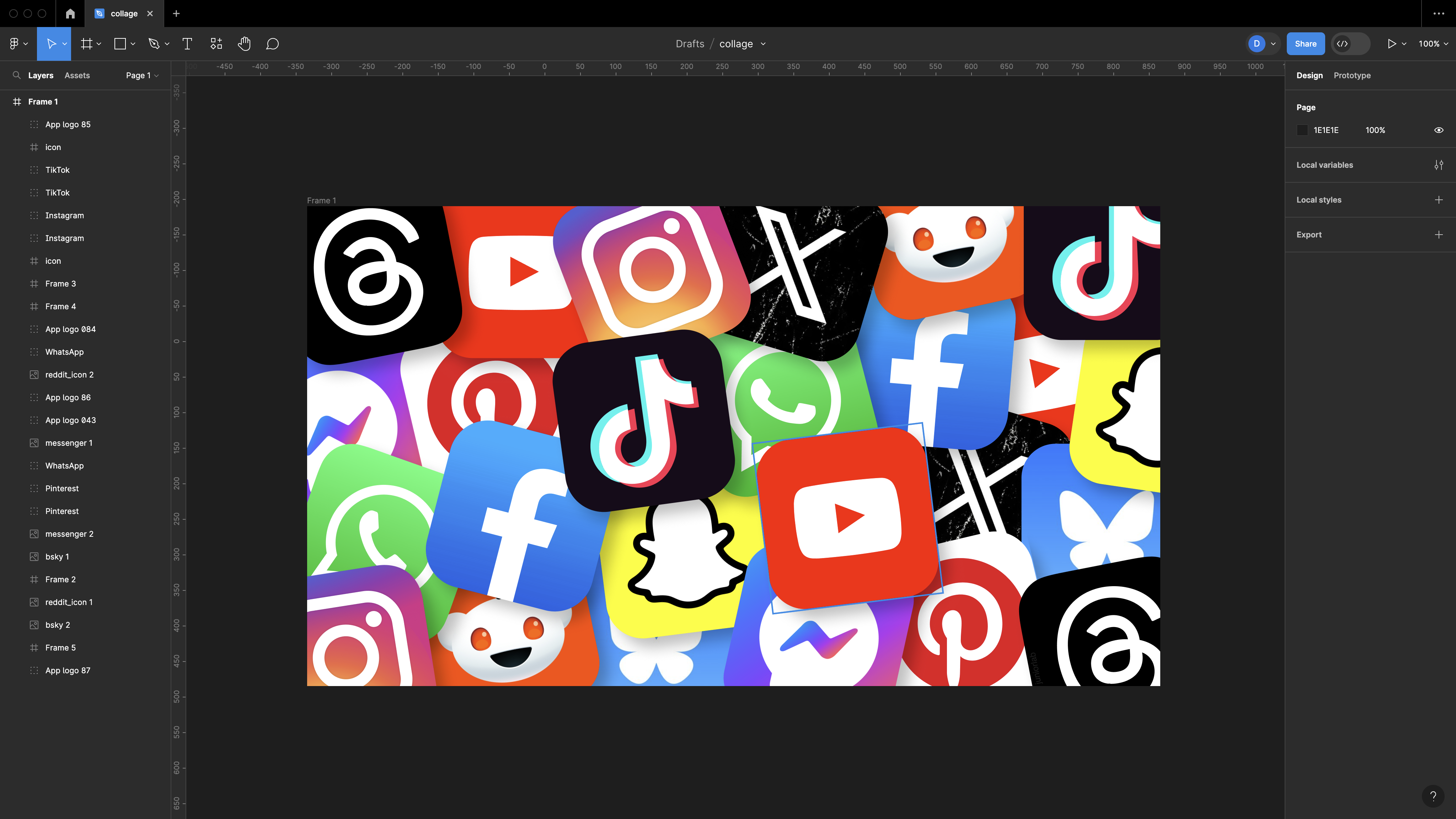Click frame icon beside Frame 3 layer
The width and height of the screenshot is (1456, 819).
[x=34, y=284]
